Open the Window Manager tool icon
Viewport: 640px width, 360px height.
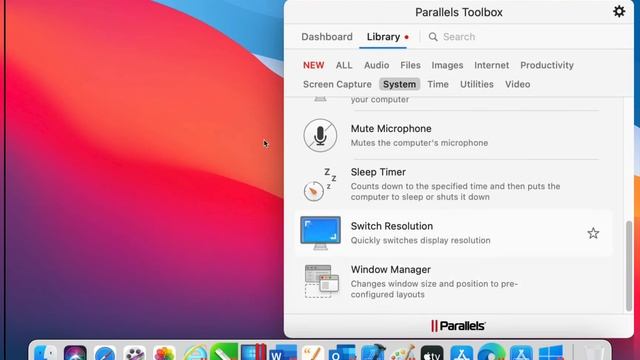point(322,281)
